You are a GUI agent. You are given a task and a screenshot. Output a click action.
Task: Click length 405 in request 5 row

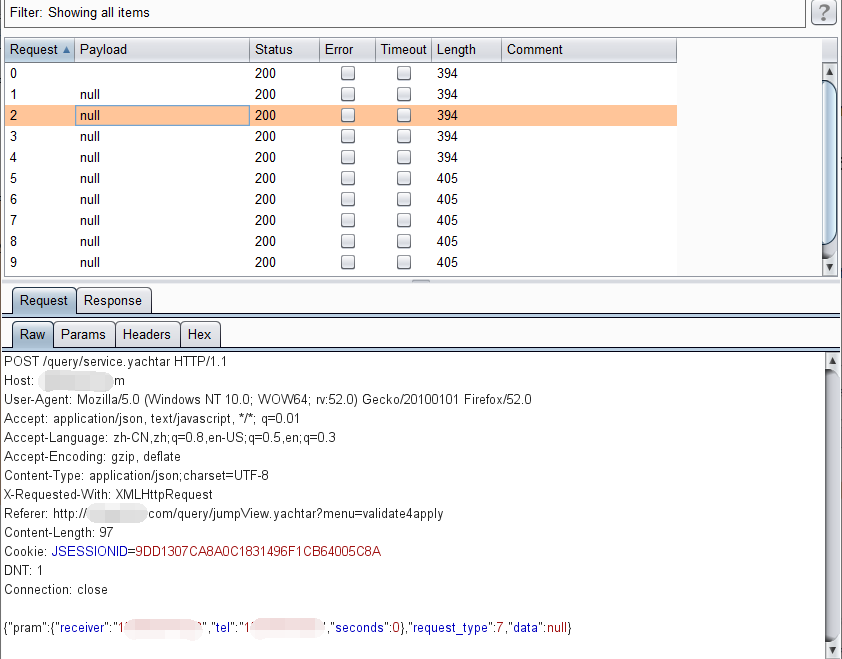point(447,178)
